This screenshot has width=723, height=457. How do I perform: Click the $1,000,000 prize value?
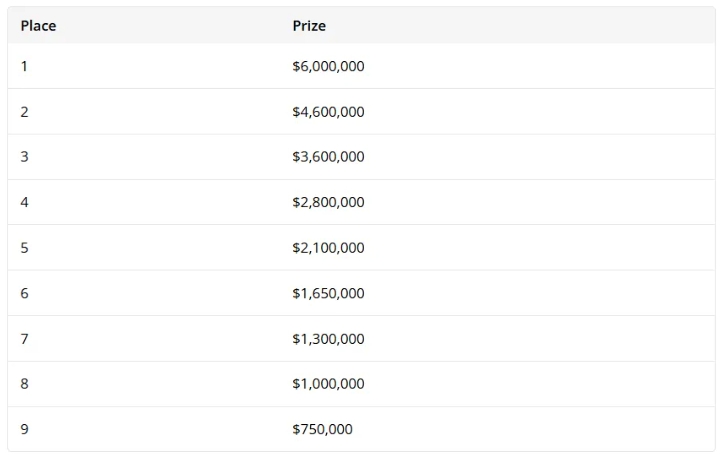[328, 384]
